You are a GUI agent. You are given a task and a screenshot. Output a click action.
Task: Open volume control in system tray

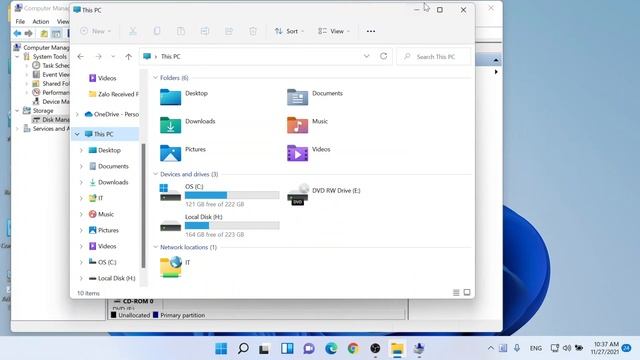tap(567, 348)
